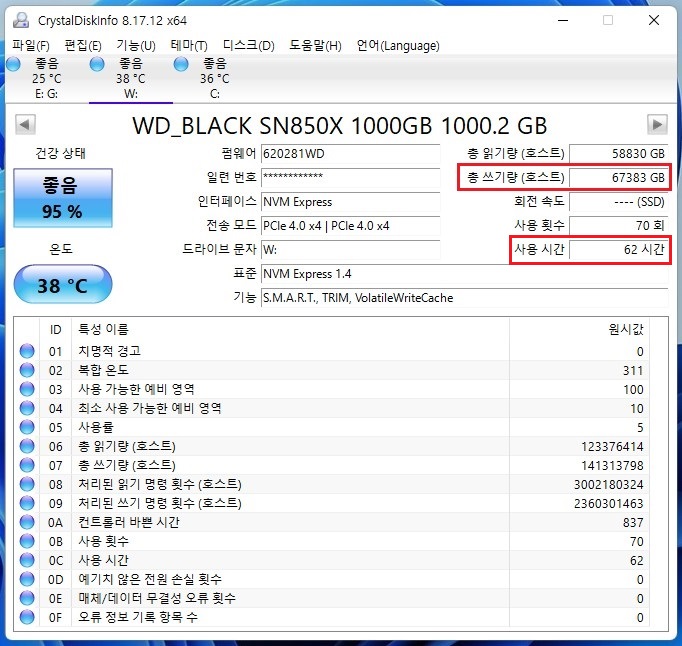Click raw value 837
The height and width of the screenshot is (646, 682).
click(x=633, y=522)
